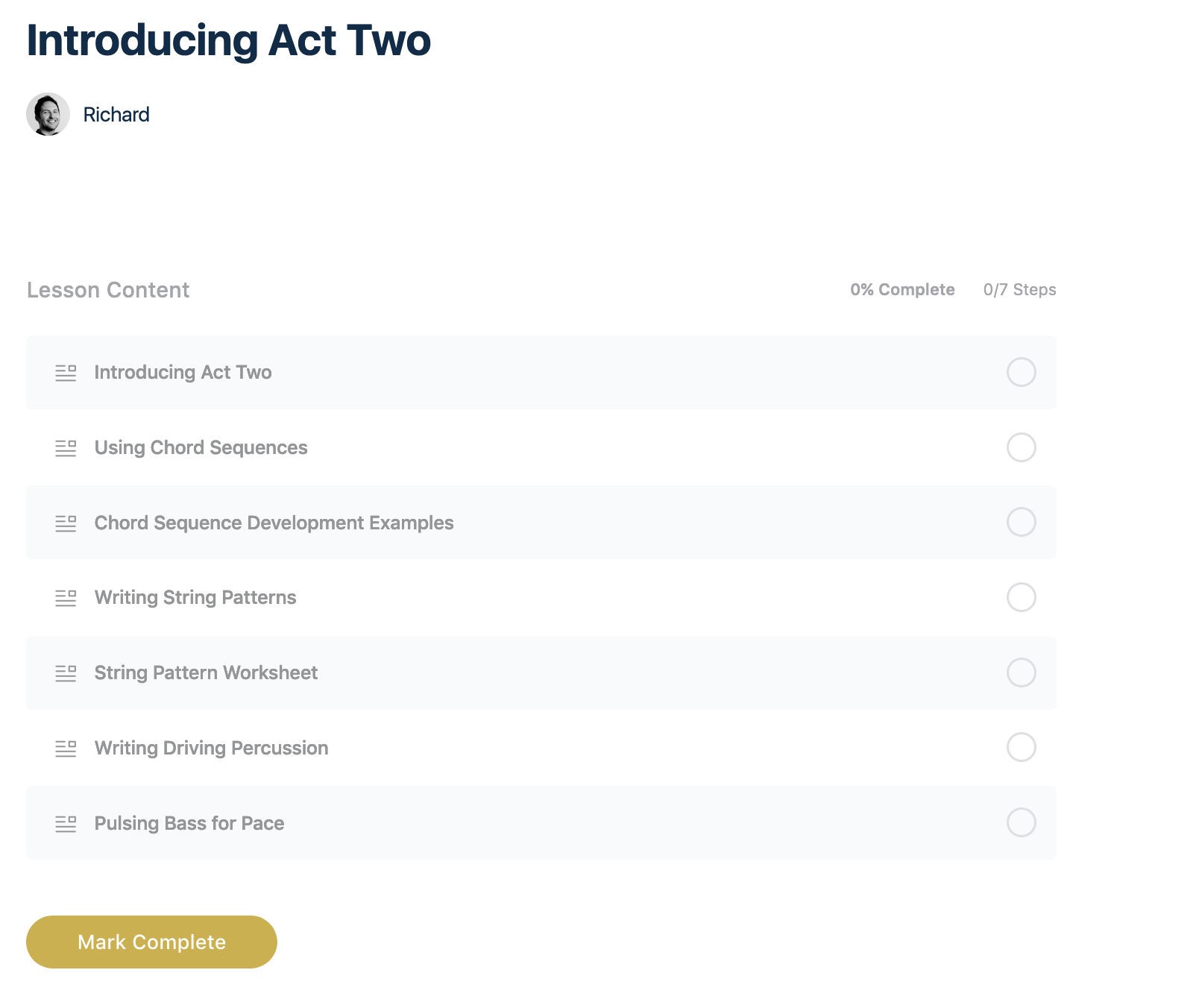The width and height of the screenshot is (1202, 1008).
Task: Click topic icon beside Writing String Patterns
Action: point(66,598)
